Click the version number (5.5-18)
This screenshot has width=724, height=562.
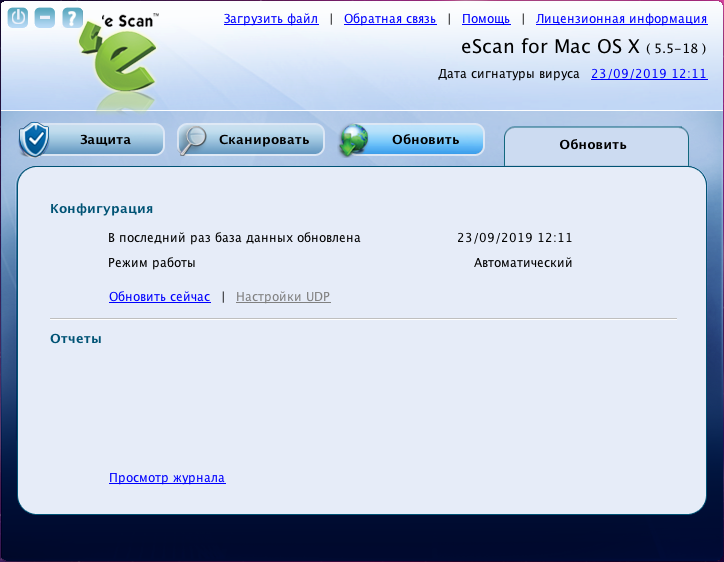[x=676, y=48]
